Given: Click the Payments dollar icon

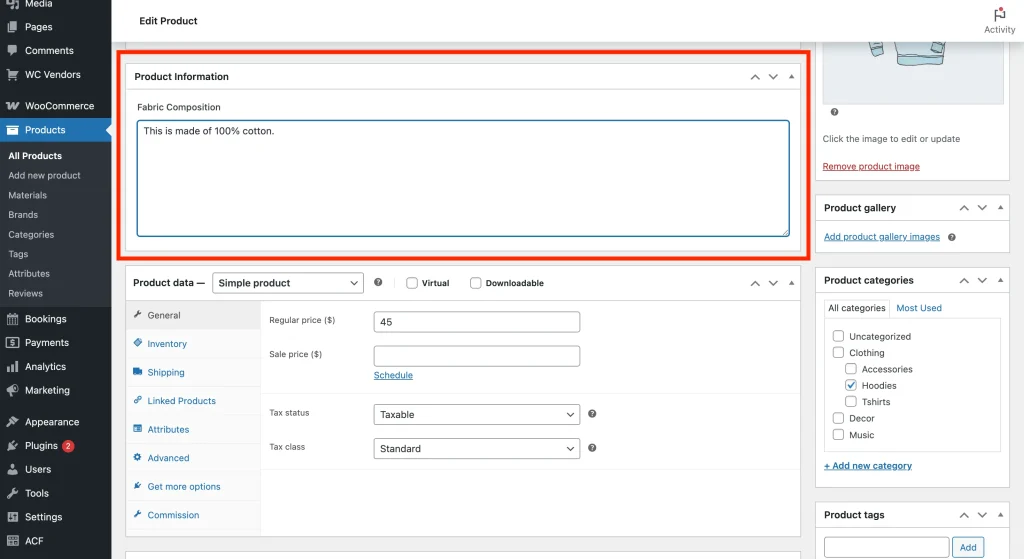Looking at the screenshot, I should (12, 342).
